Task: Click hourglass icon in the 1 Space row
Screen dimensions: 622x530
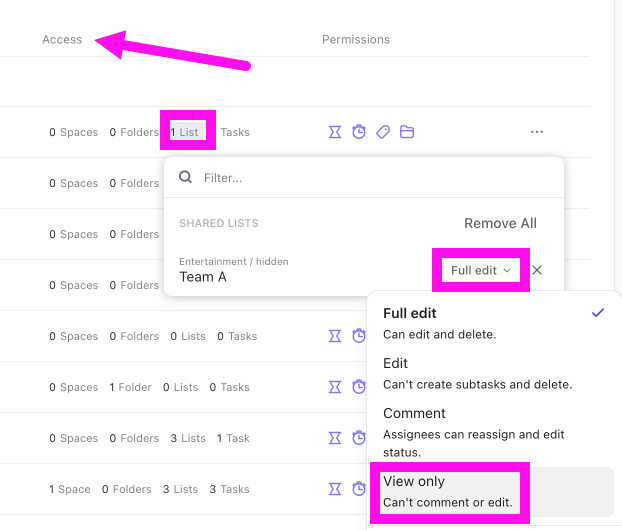Action: (x=335, y=489)
